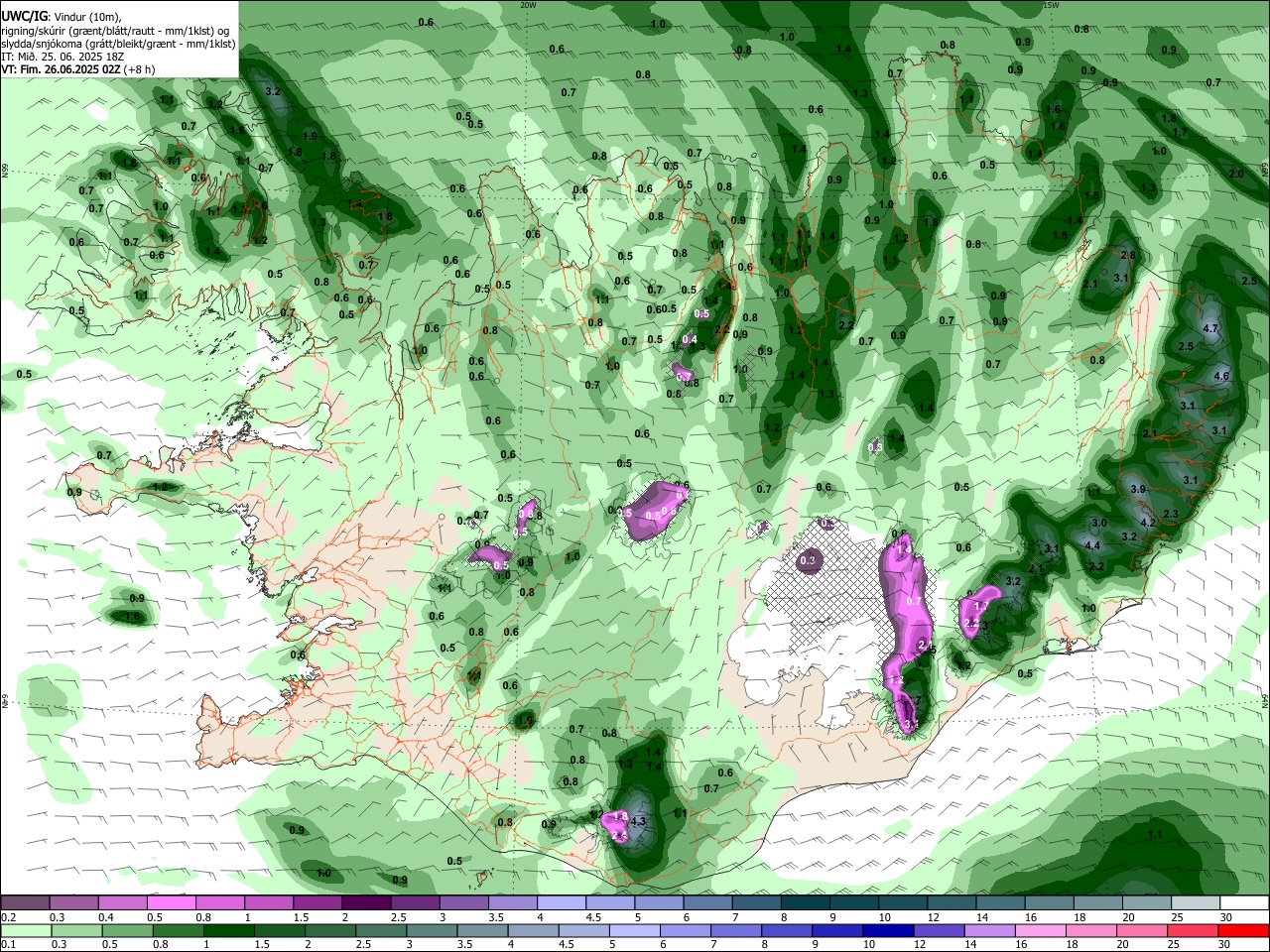1270x952 pixels.
Task: Click the darkest green rain swatch labeled 1
Action: pyautogui.click(x=229, y=930)
